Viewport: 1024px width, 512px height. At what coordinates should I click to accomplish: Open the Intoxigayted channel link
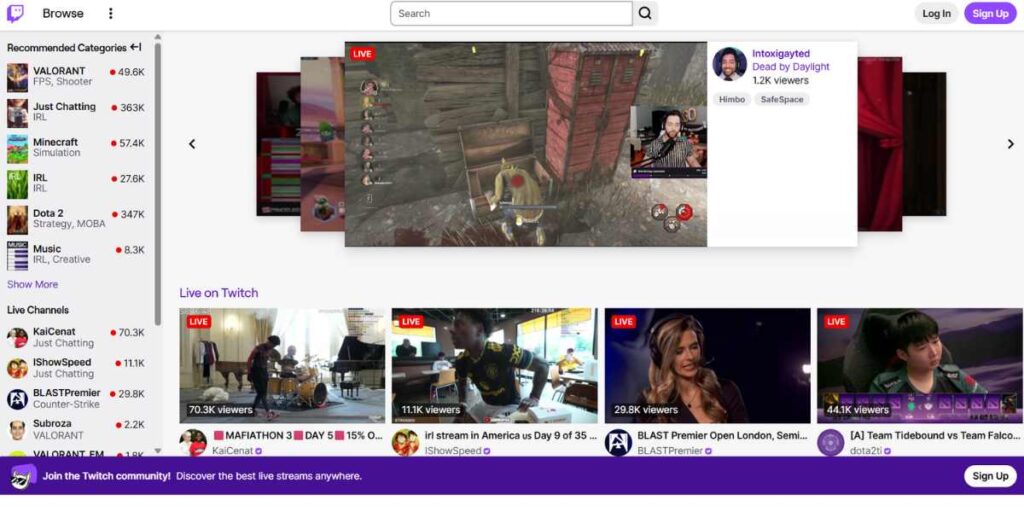780,54
